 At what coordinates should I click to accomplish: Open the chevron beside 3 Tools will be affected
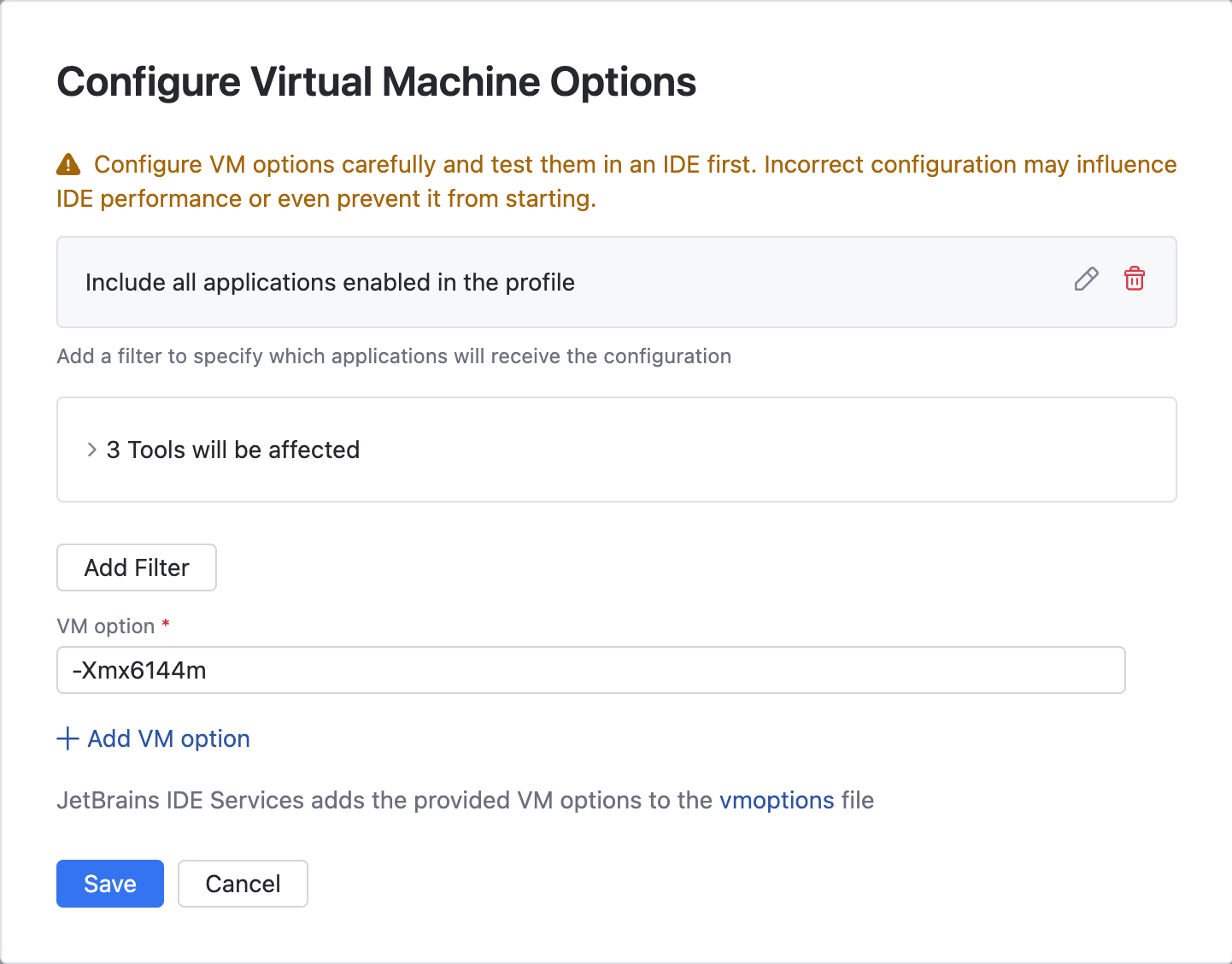(90, 450)
